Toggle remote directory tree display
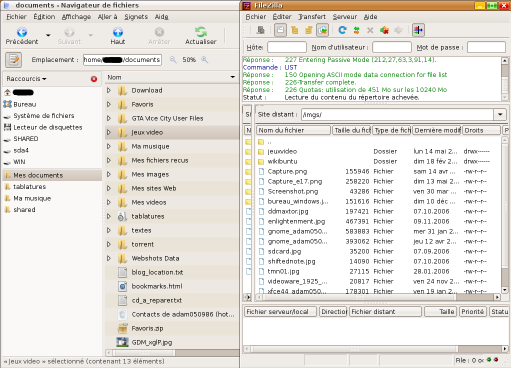 [x=309, y=30]
